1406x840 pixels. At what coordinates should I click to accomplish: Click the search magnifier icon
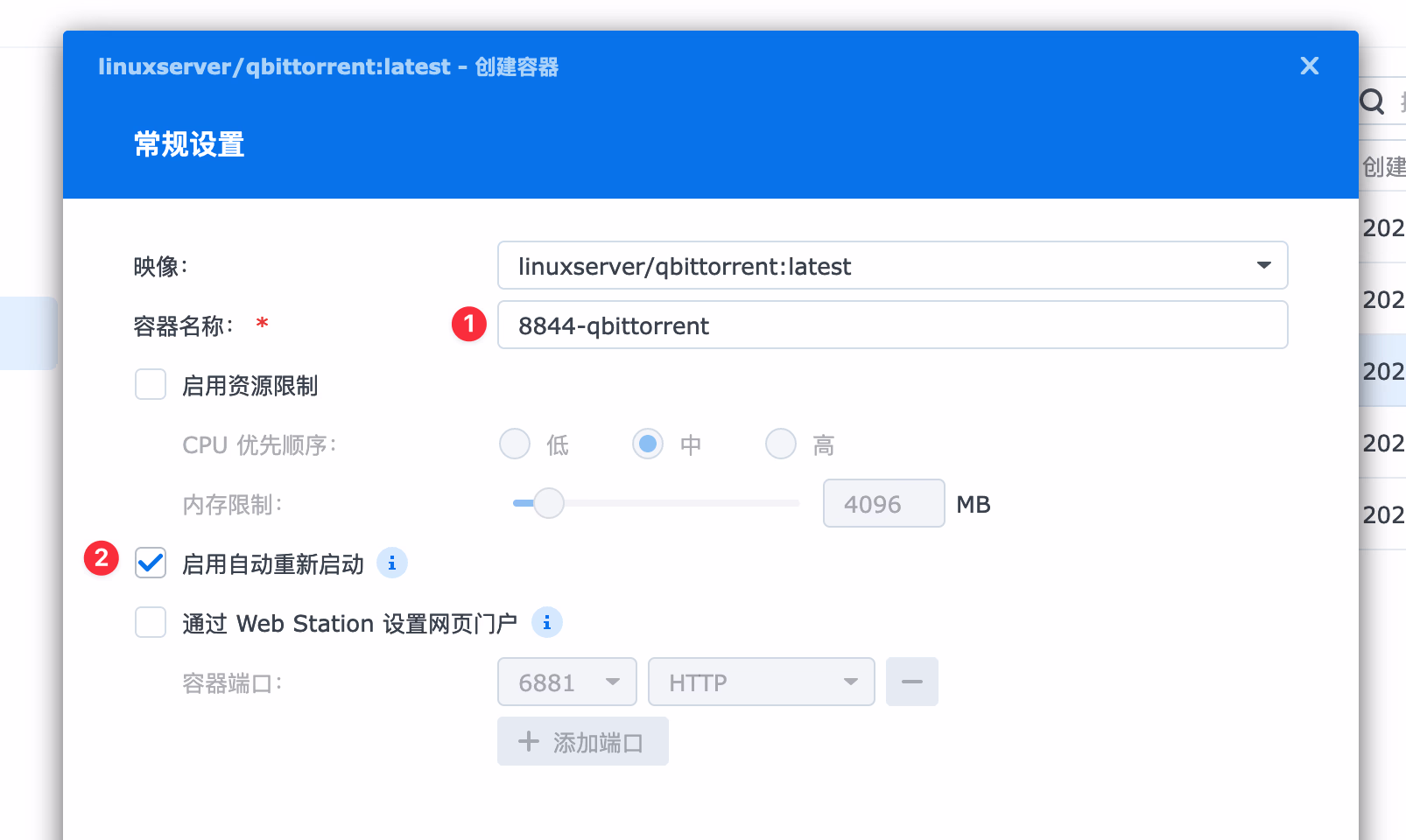(x=1373, y=101)
